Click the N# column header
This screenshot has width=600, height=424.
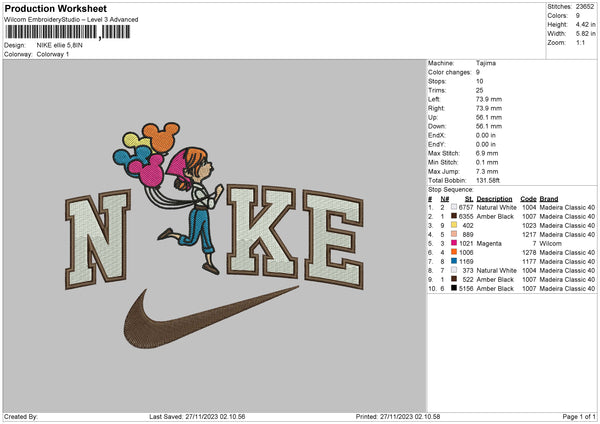(444, 199)
